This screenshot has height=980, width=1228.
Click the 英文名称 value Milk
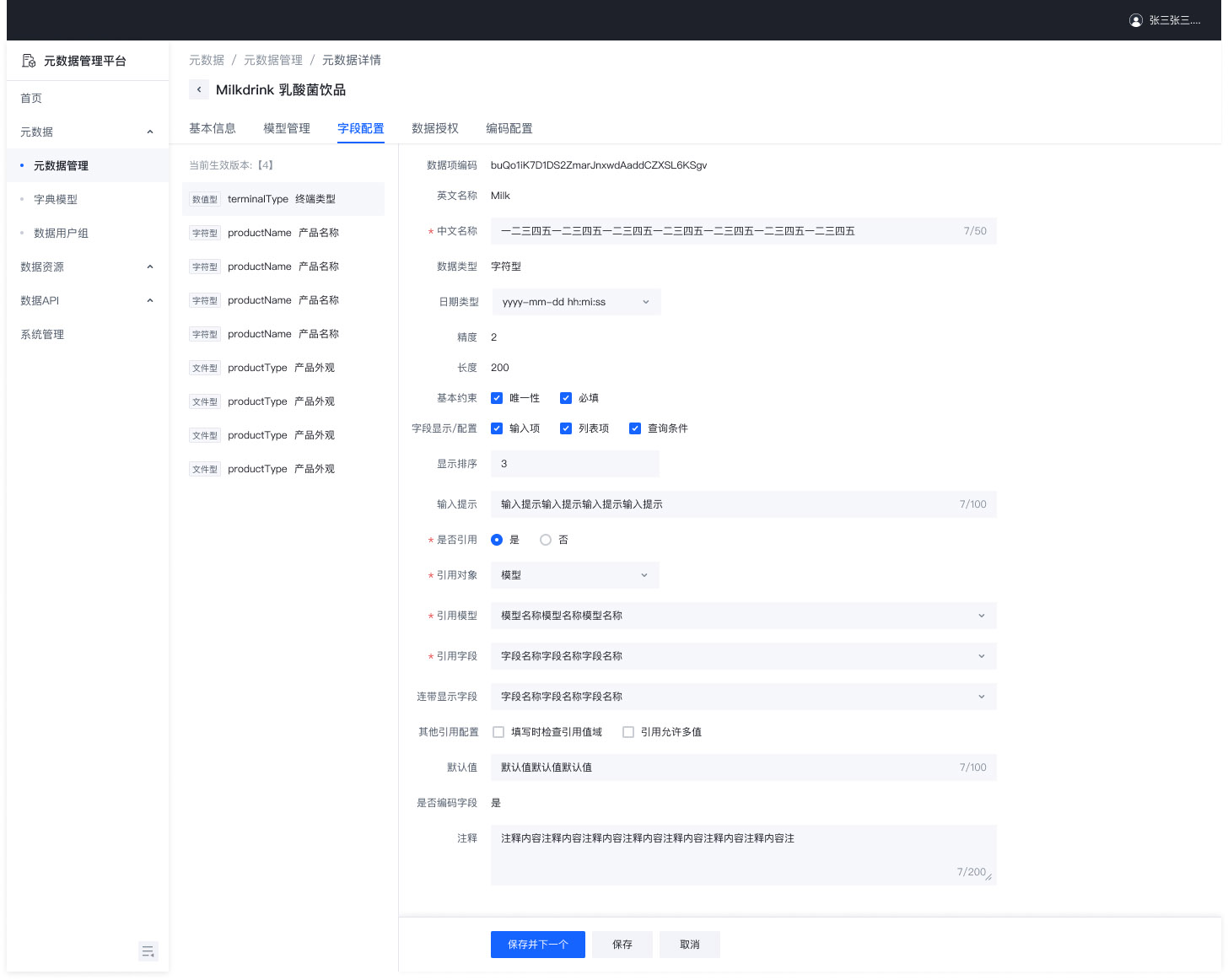(500, 196)
